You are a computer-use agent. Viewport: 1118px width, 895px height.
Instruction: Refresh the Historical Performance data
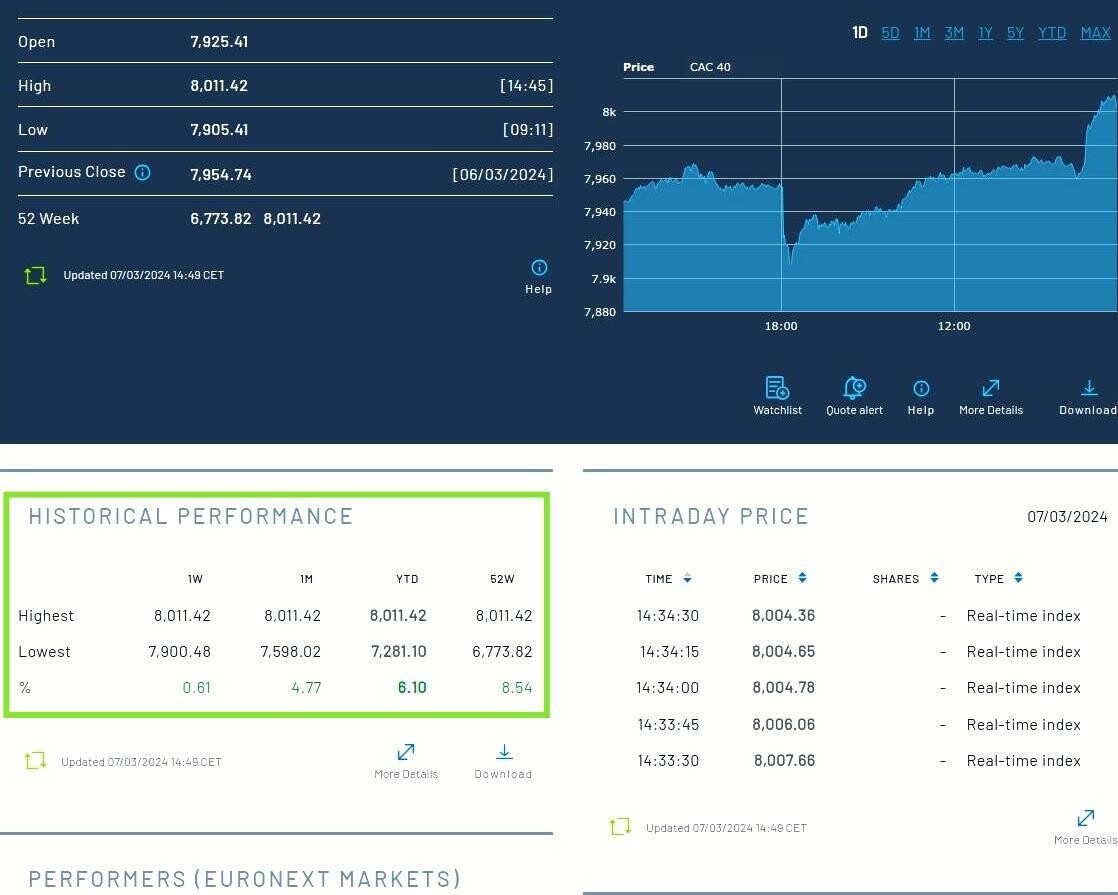tap(35, 761)
